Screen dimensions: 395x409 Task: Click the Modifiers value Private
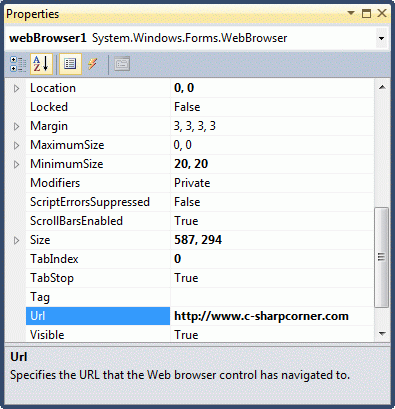point(192,183)
